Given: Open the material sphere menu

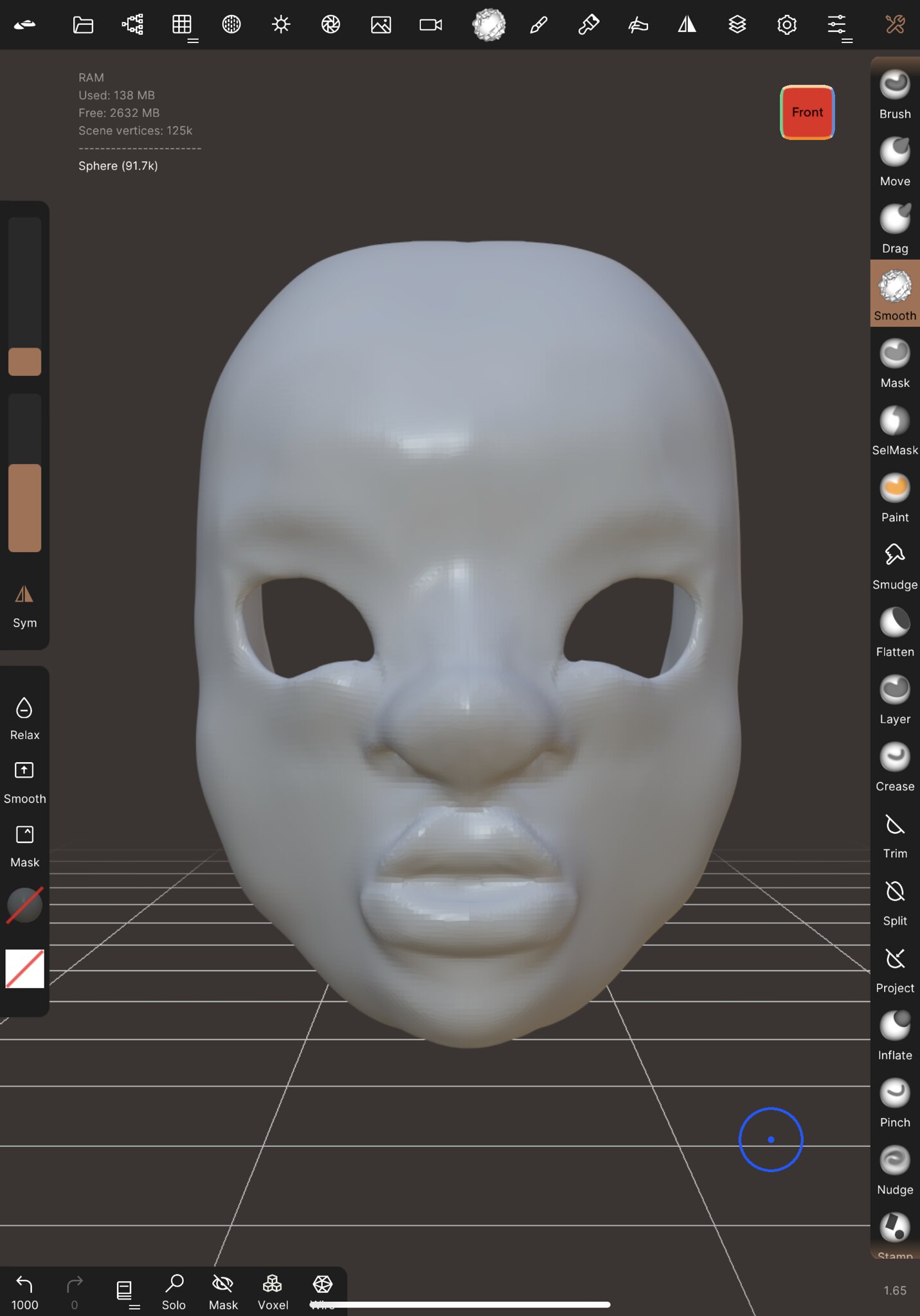Looking at the screenshot, I should point(231,24).
